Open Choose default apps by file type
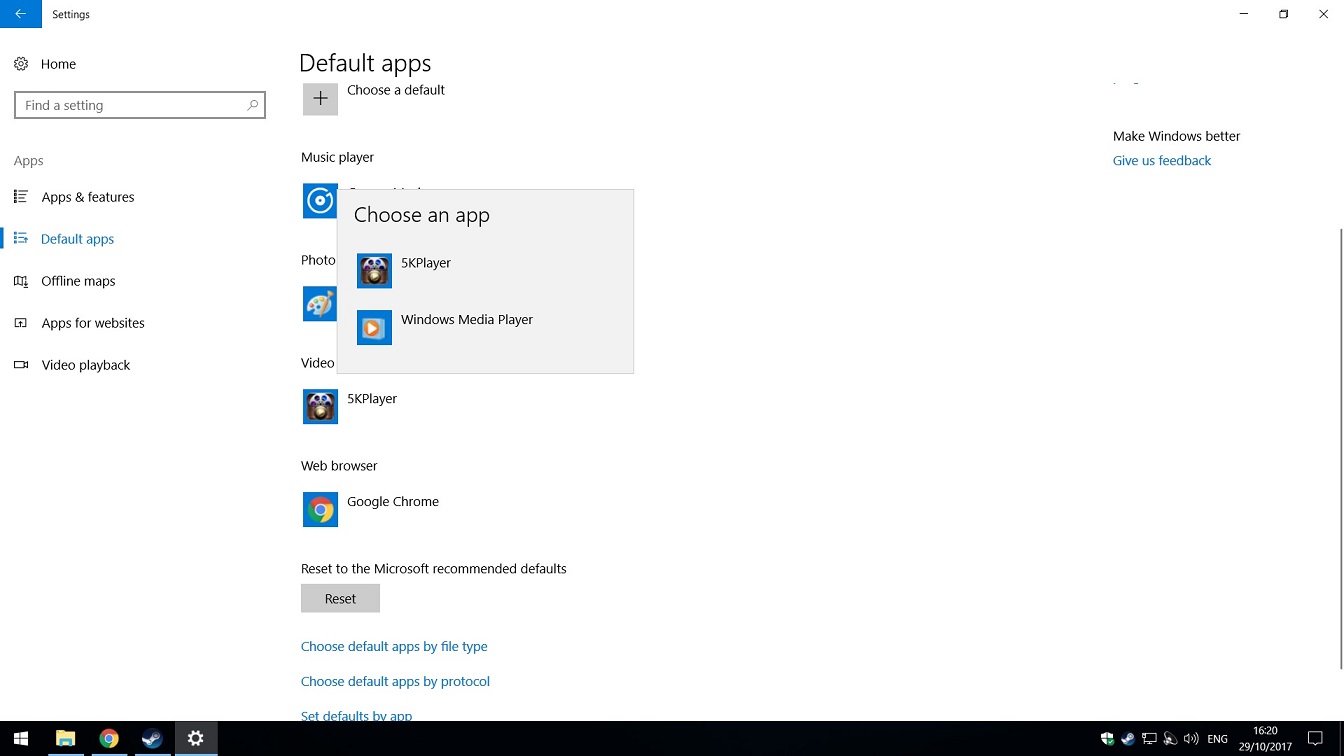1344x756 pixels. [x=394, y=646]
